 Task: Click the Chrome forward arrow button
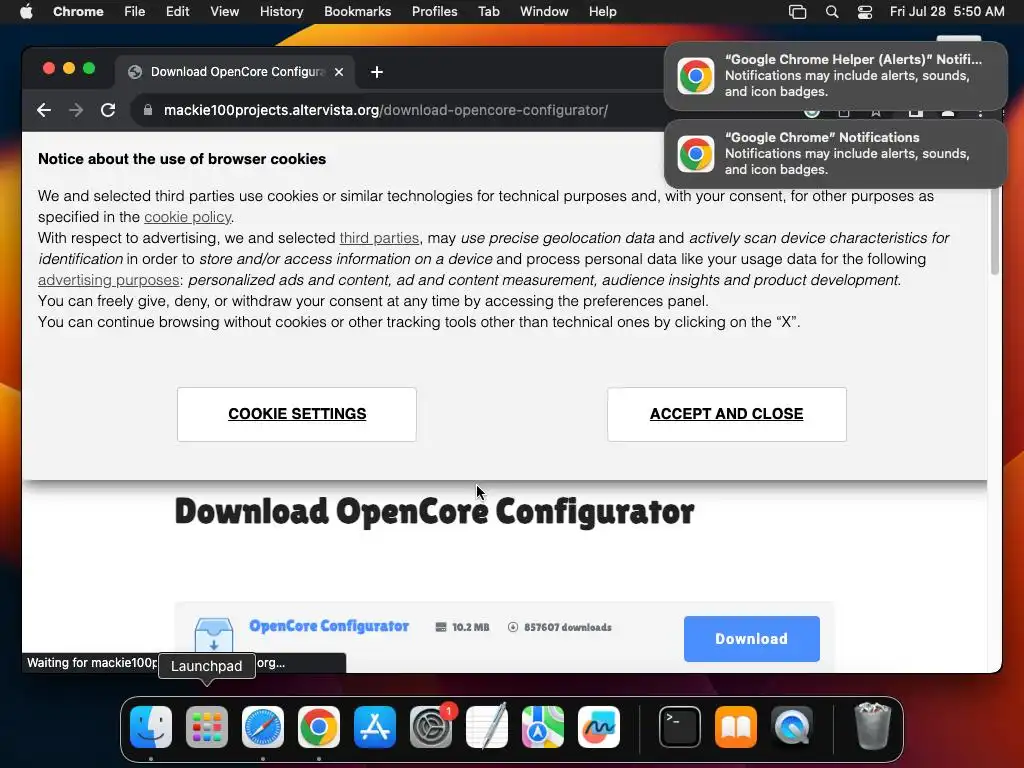(x=76, y=110)
